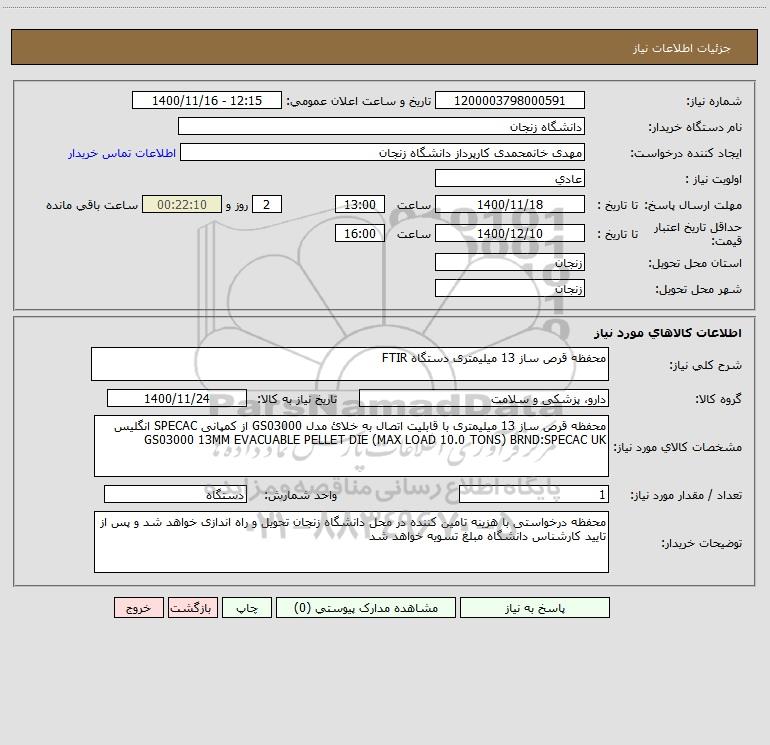Click label تاریخ و ساعت اعلان عمومی
Image resolution: width=770 pixels, height=745 pixels.
tap(358, 101)
